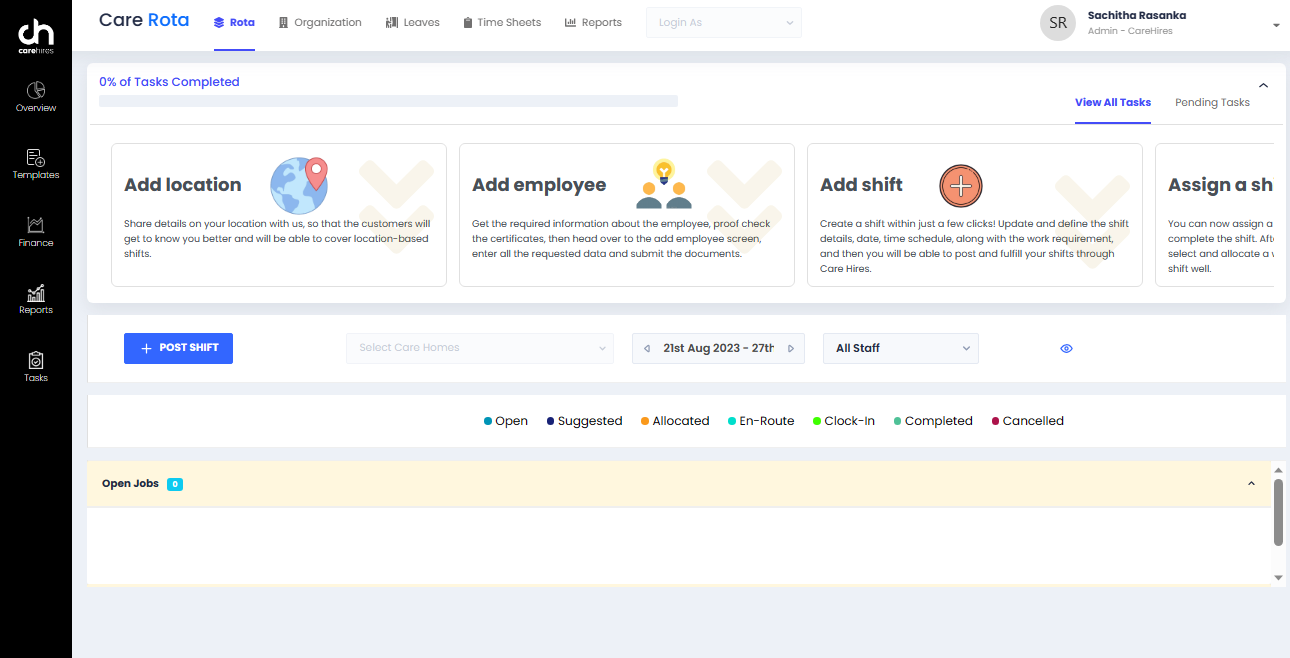Advance the date range with the forward arrow
The width and height of the screenshot is (1290, 658).
789,348
